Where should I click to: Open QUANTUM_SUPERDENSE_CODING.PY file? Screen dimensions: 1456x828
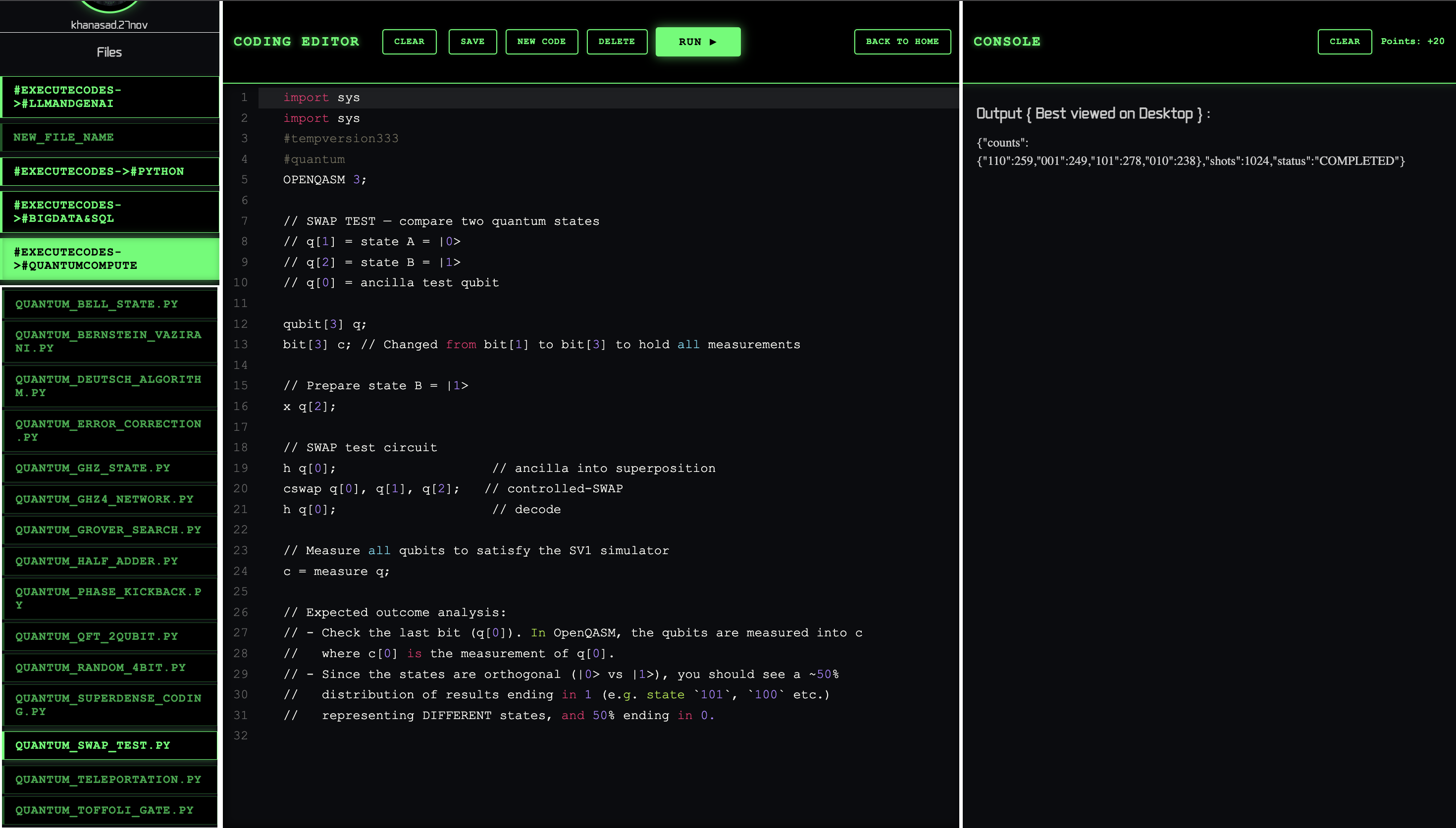pos(110,705)
